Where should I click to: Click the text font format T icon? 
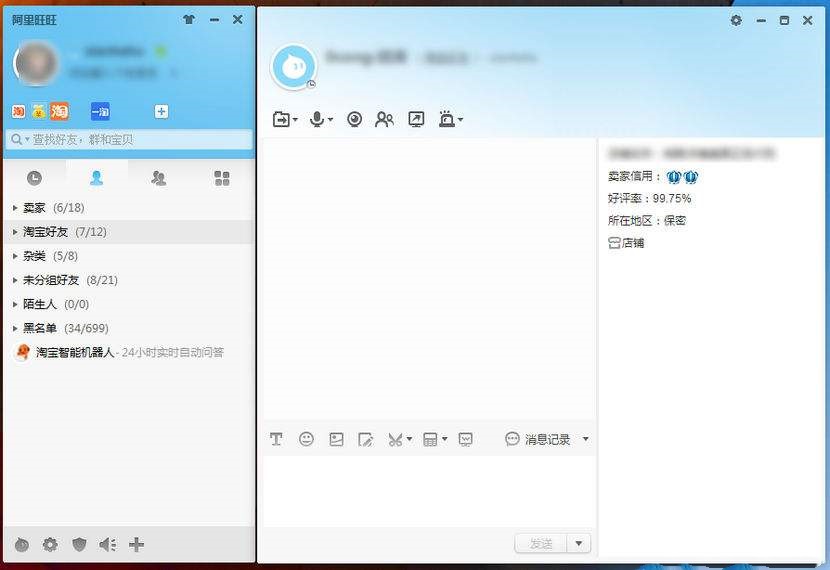[276, 439]
